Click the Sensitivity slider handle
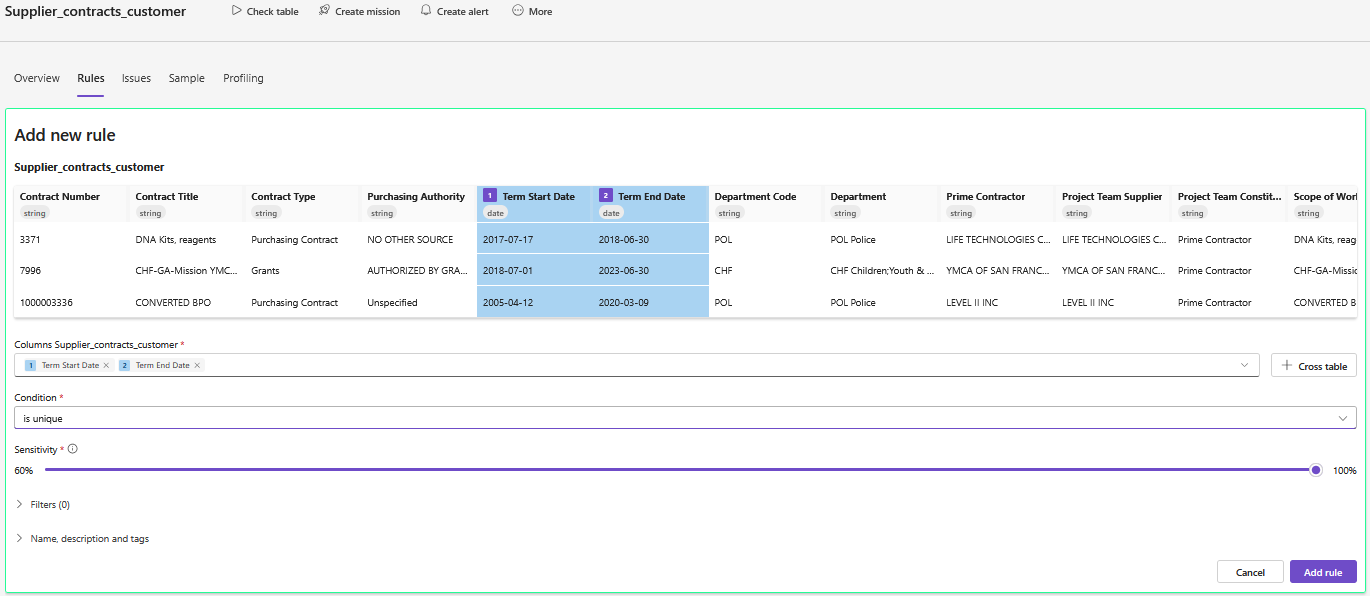 pos(1316,470)
